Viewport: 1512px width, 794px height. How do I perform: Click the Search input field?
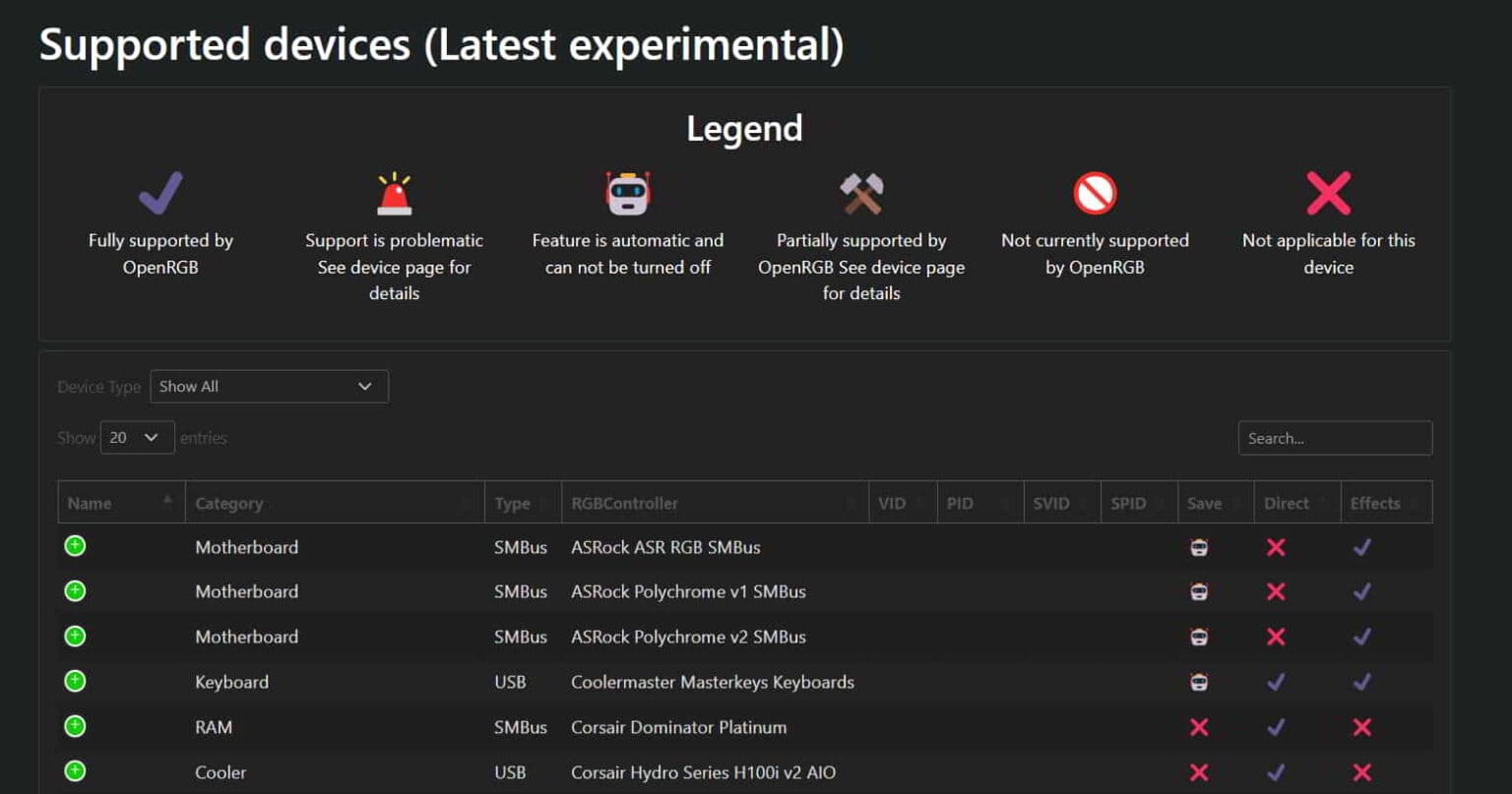1334,438
